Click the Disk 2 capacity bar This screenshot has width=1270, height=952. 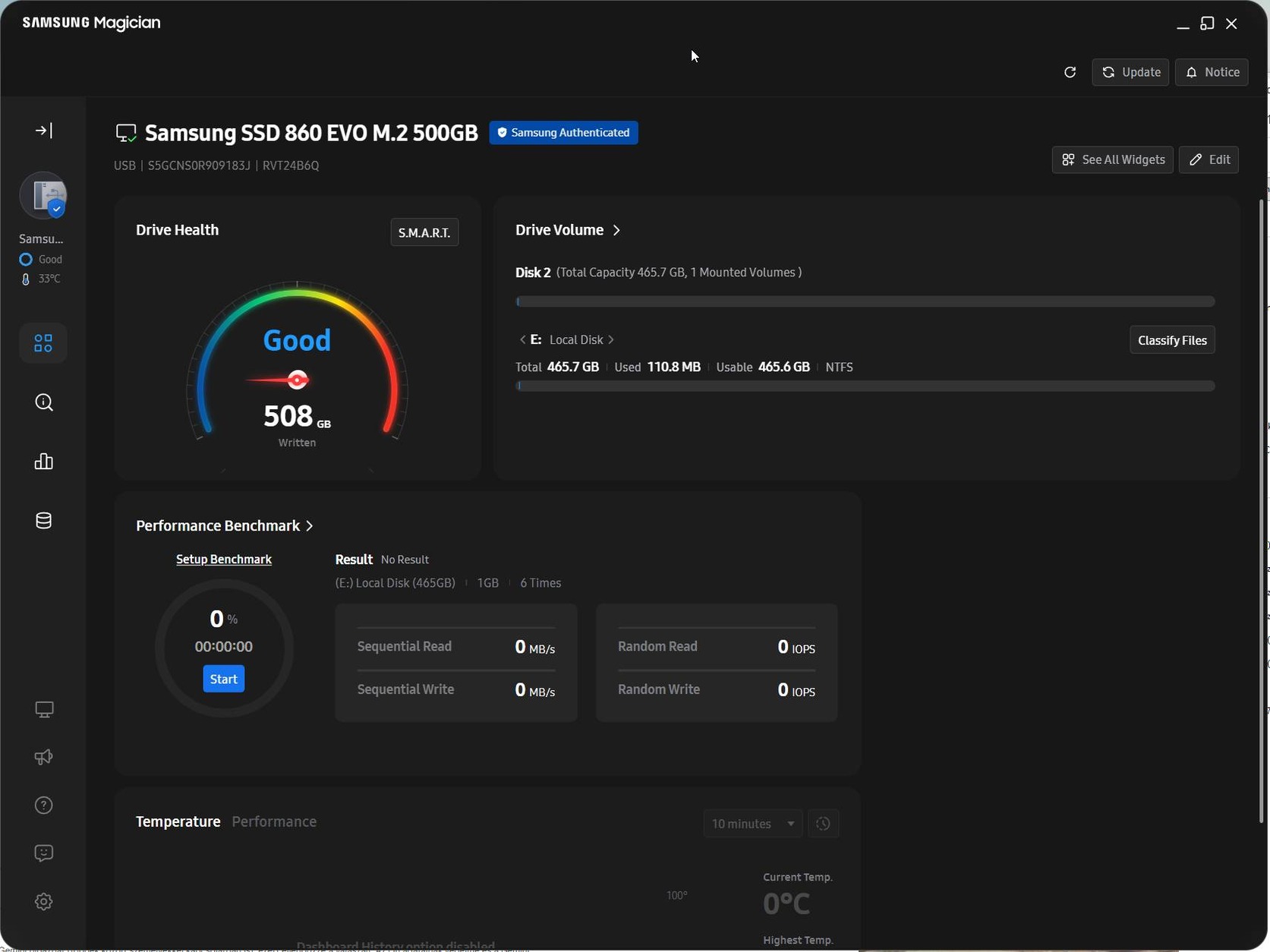(x=865, y=301)
